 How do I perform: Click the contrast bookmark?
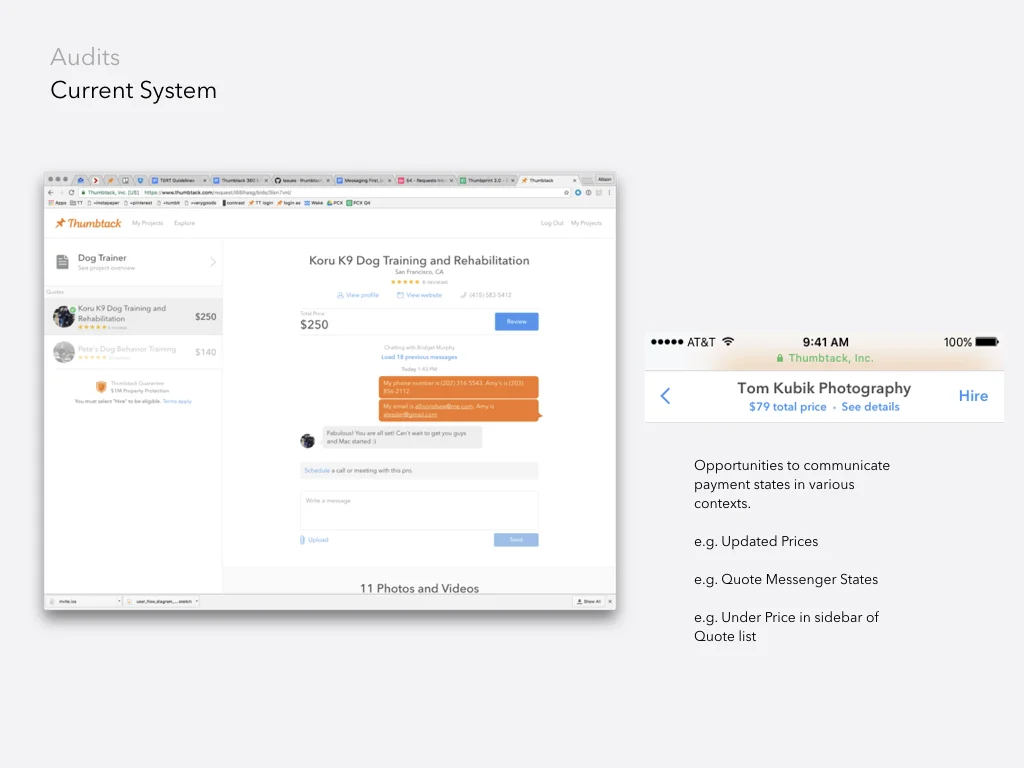coord(234,203)
